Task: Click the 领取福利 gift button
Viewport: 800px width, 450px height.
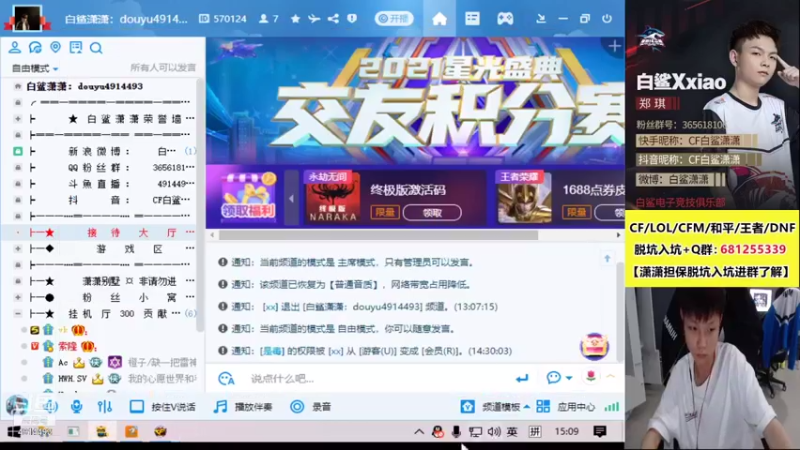Action: (248, 197)
